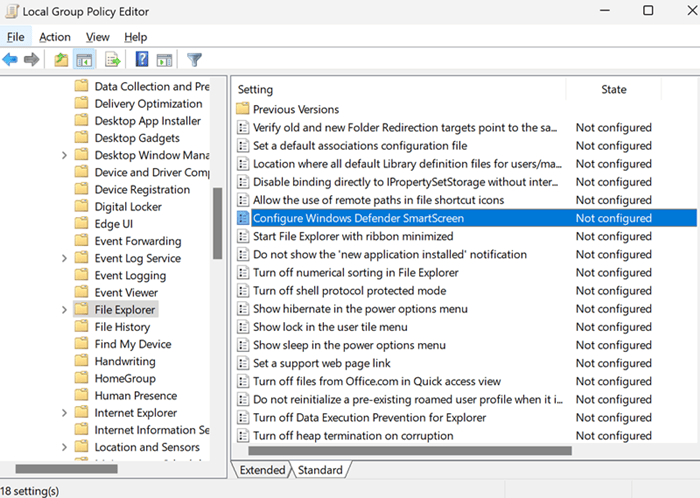This screenshot has width=700, height=498.
Task: Click folder icon beside Desktop Gadgets
Action: 81,137
